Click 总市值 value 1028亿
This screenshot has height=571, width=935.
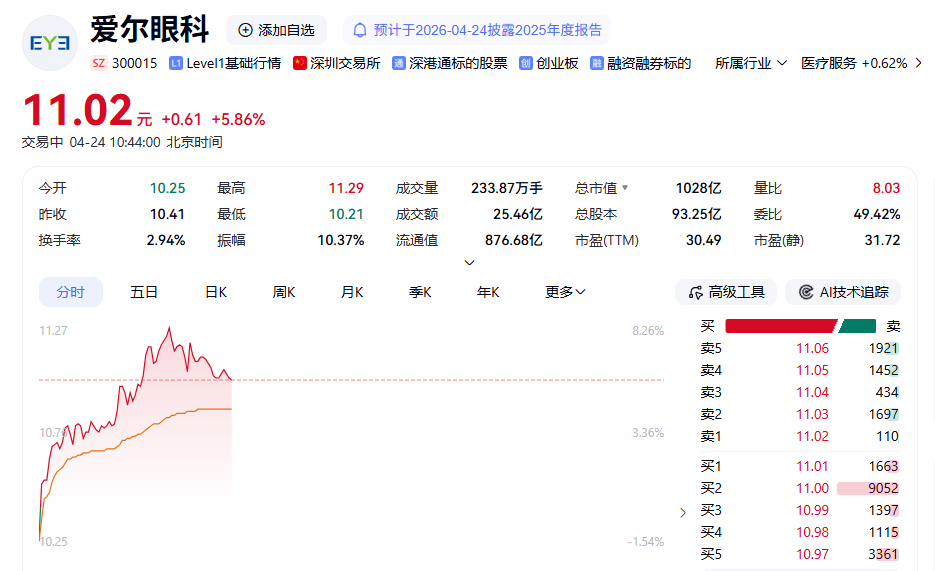[698, 188]
